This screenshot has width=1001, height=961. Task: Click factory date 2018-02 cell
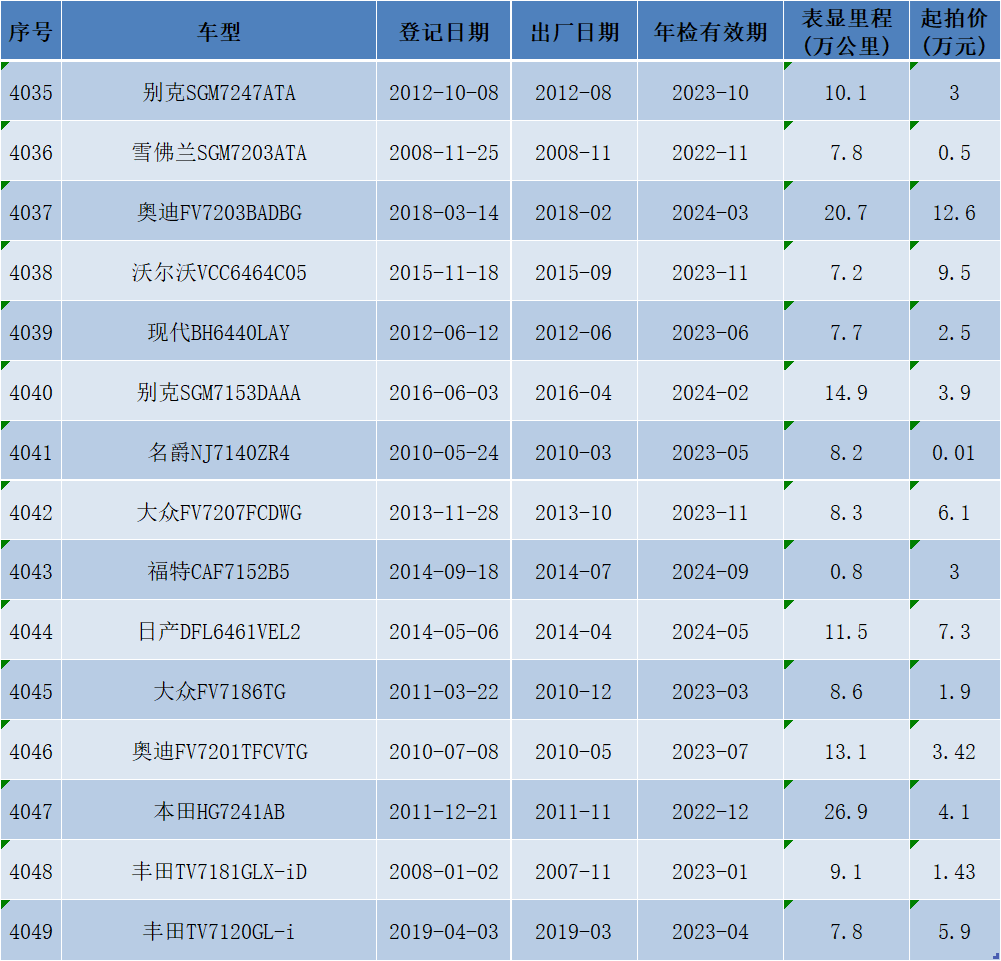(x=574, y=211)
